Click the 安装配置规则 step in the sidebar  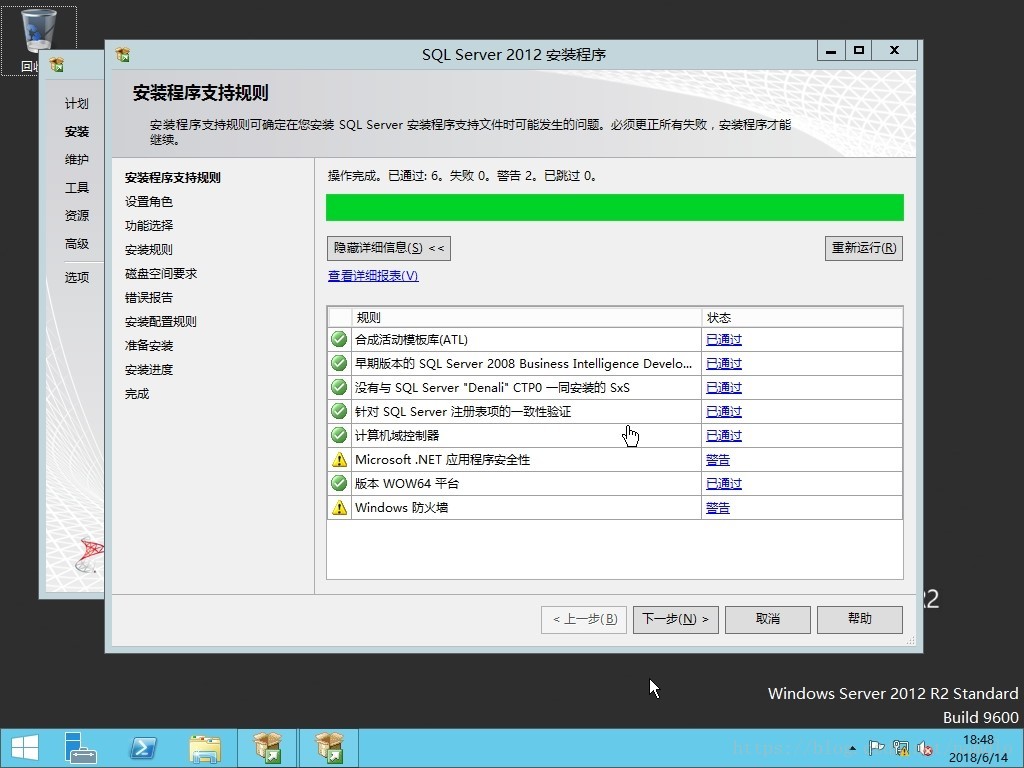tap(161, 321)
